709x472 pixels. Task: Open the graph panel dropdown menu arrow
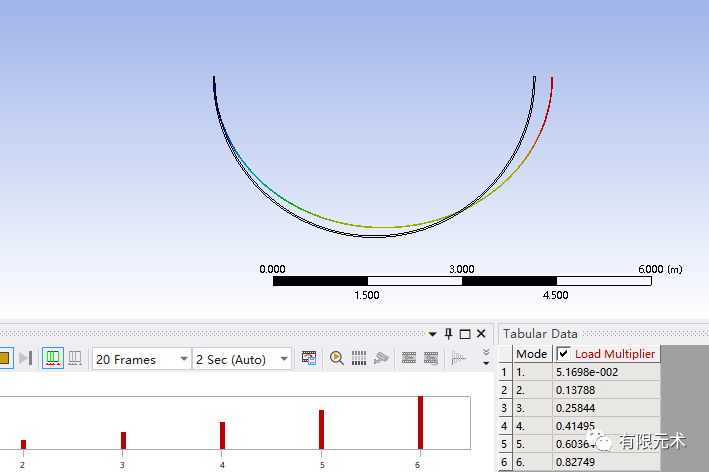pos(433,334)
